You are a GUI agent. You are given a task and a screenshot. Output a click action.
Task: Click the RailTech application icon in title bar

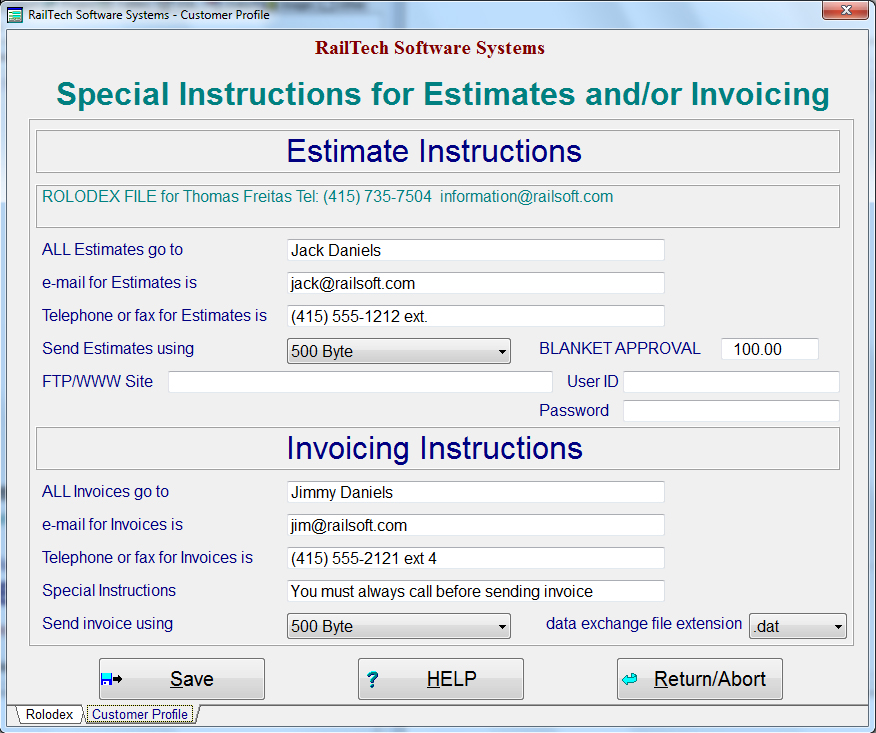(x=14, y=14)
